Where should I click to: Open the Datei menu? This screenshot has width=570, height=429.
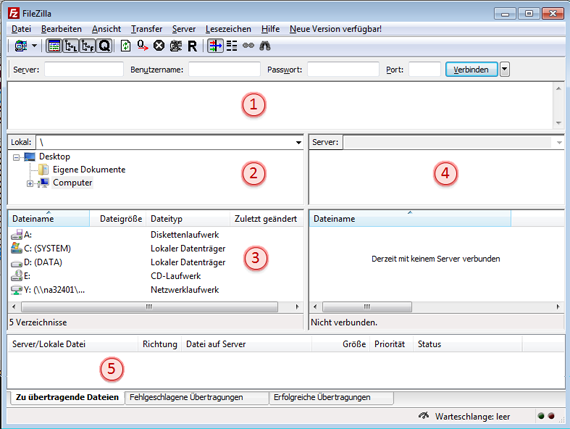coord(21,29)
